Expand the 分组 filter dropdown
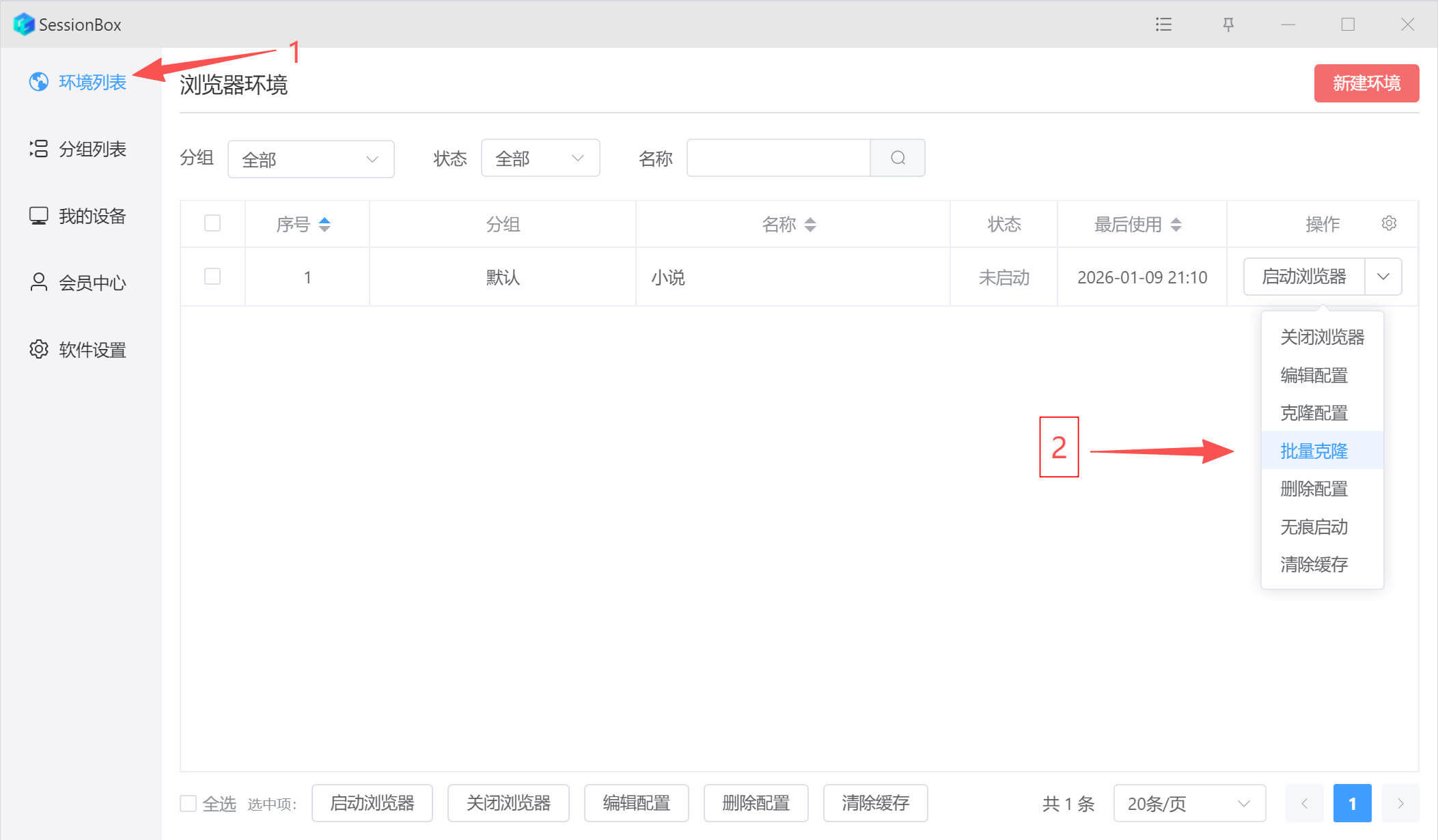This screenshot has width=1438, height=840. [311, 159]
